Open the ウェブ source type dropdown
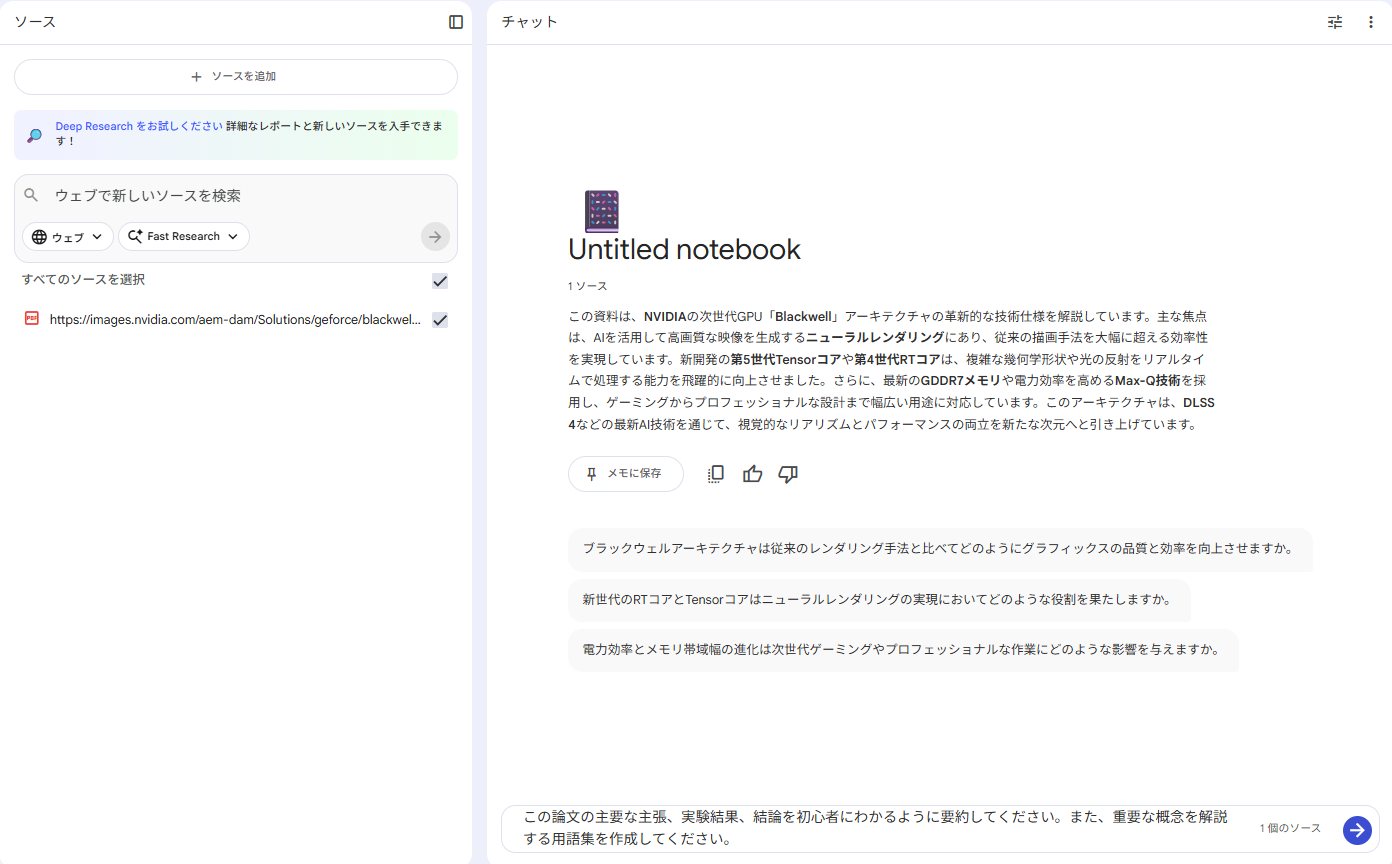Image resolution: width=1392 pixels, height=864 pixels. (68, 237)
